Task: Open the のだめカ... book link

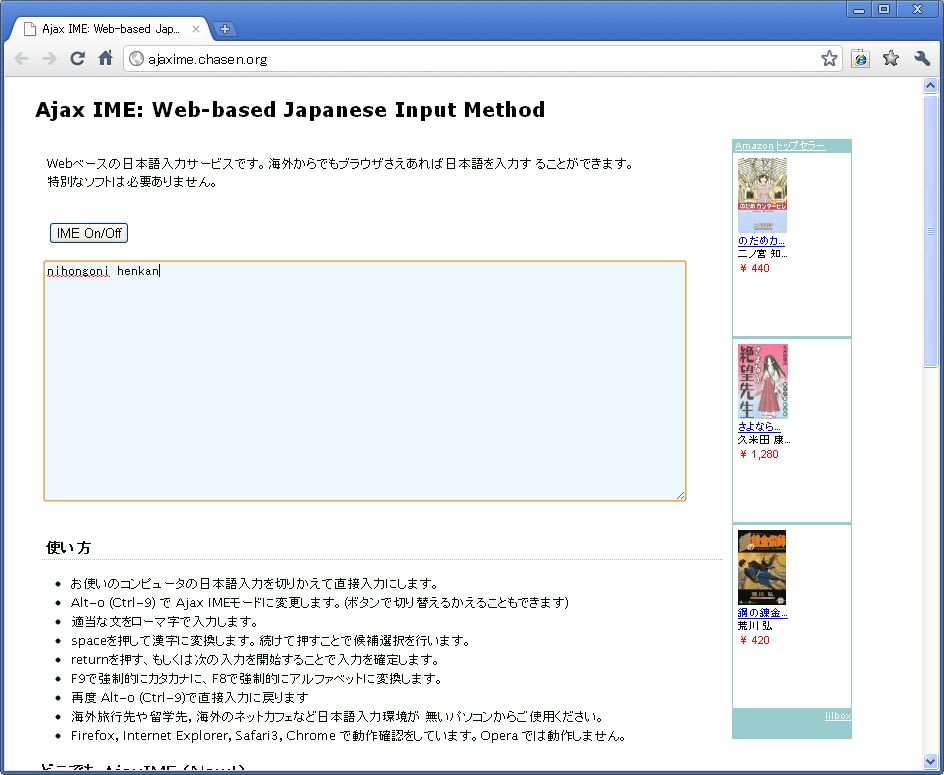Action: 761,241
